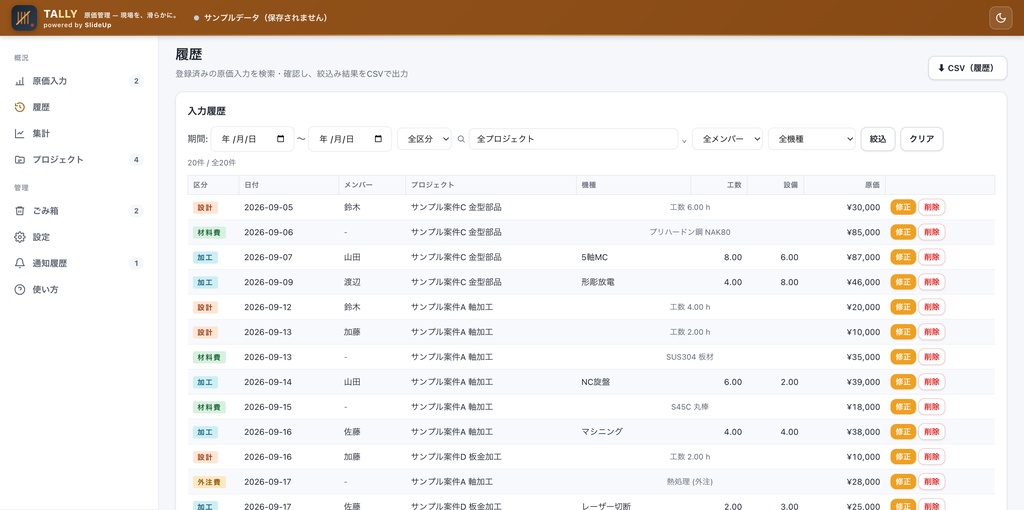Click 削除 for 2026-09-05 鈴木 row
Image resolution: width=1024 pixels, height=510 pixels.
coord(931,207)
